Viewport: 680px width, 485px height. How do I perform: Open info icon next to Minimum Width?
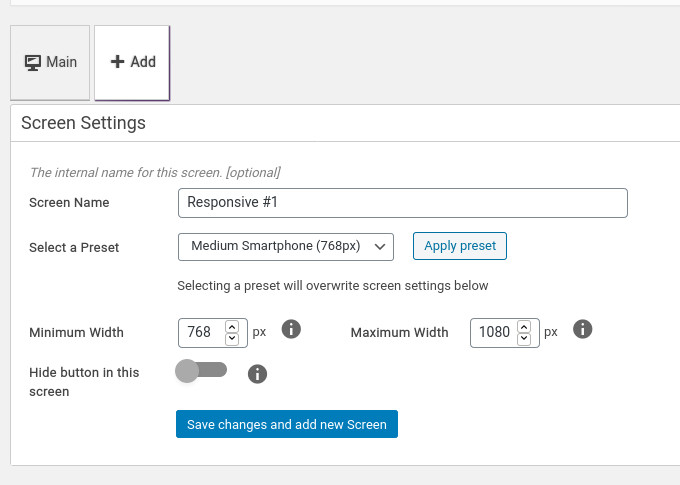click(x=291, y=329)
